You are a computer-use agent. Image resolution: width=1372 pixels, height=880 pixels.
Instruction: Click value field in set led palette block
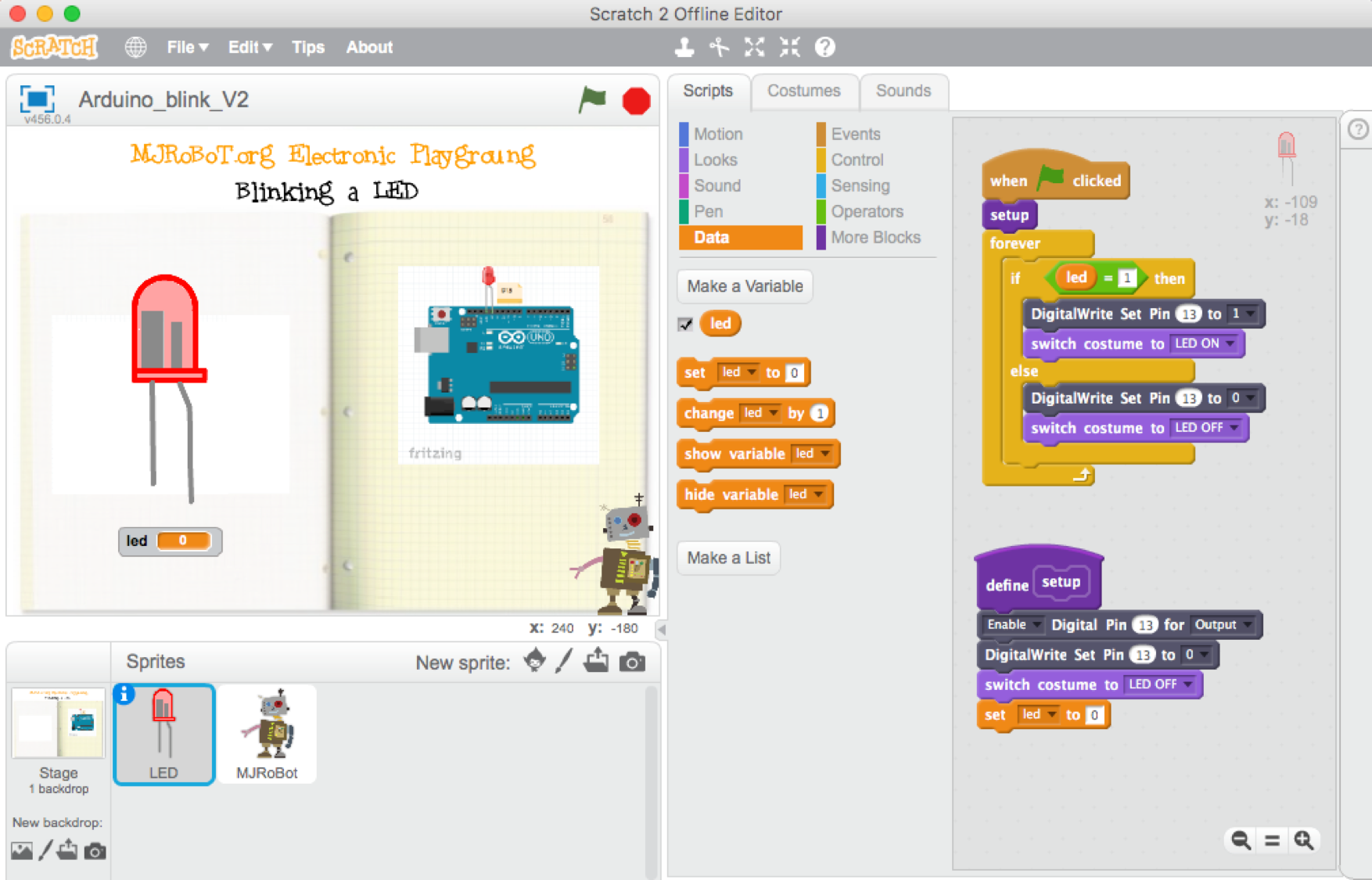click(x=794, y=373)
